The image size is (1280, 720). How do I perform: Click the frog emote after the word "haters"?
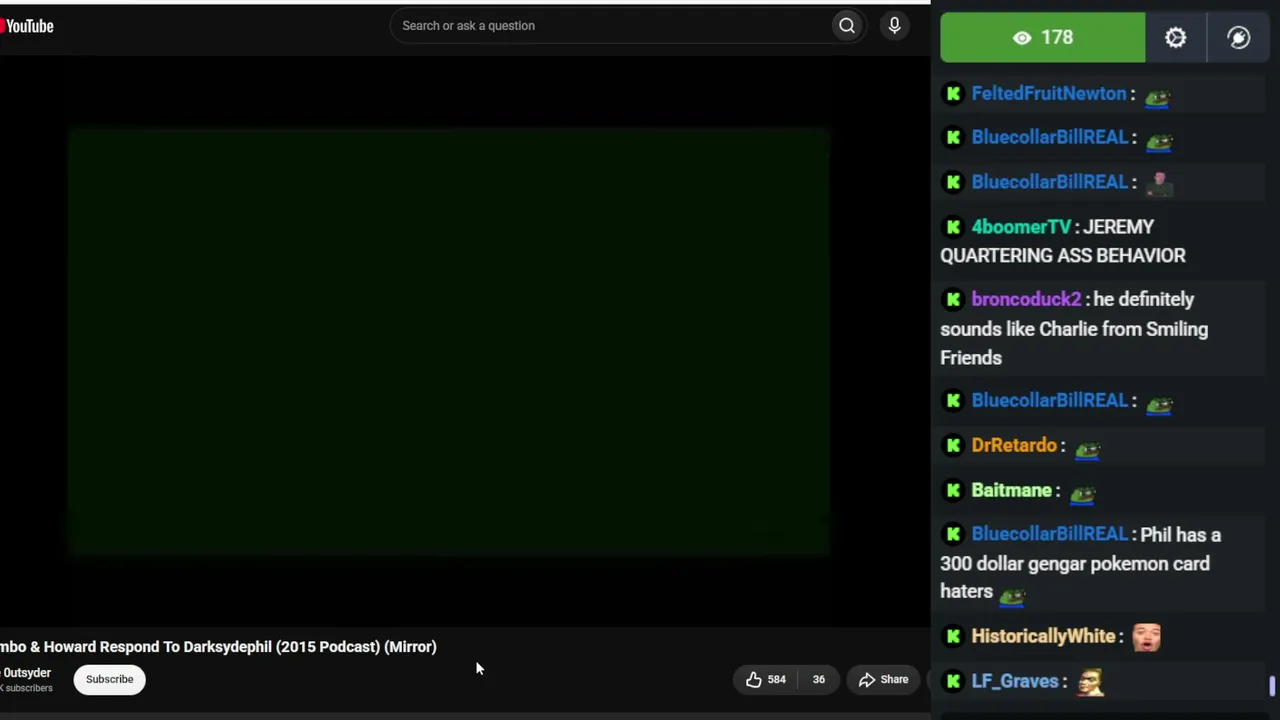click(x=1012, y=596)
